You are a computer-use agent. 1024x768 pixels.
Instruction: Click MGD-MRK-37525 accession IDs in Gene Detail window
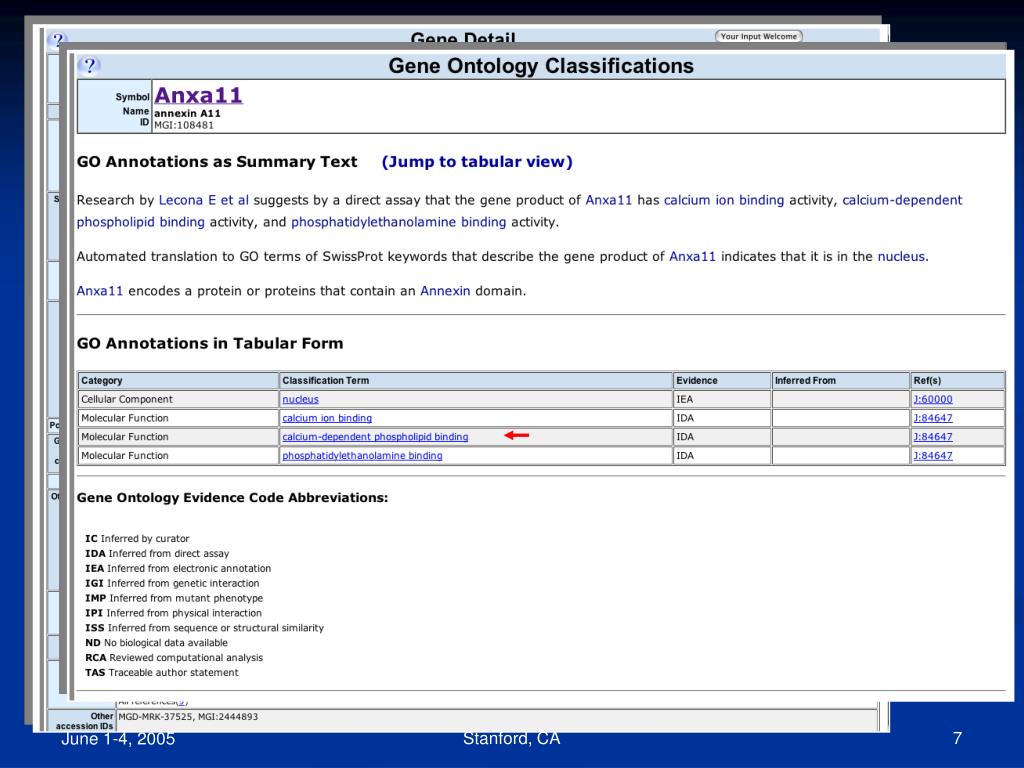pyautogui.click(x=188, y=717)
